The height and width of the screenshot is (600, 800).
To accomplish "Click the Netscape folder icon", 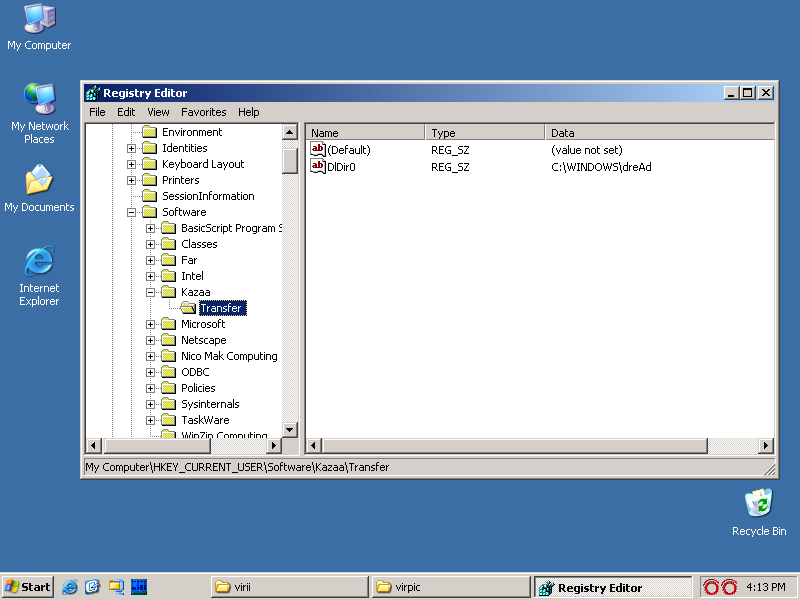I will (169, 340).
